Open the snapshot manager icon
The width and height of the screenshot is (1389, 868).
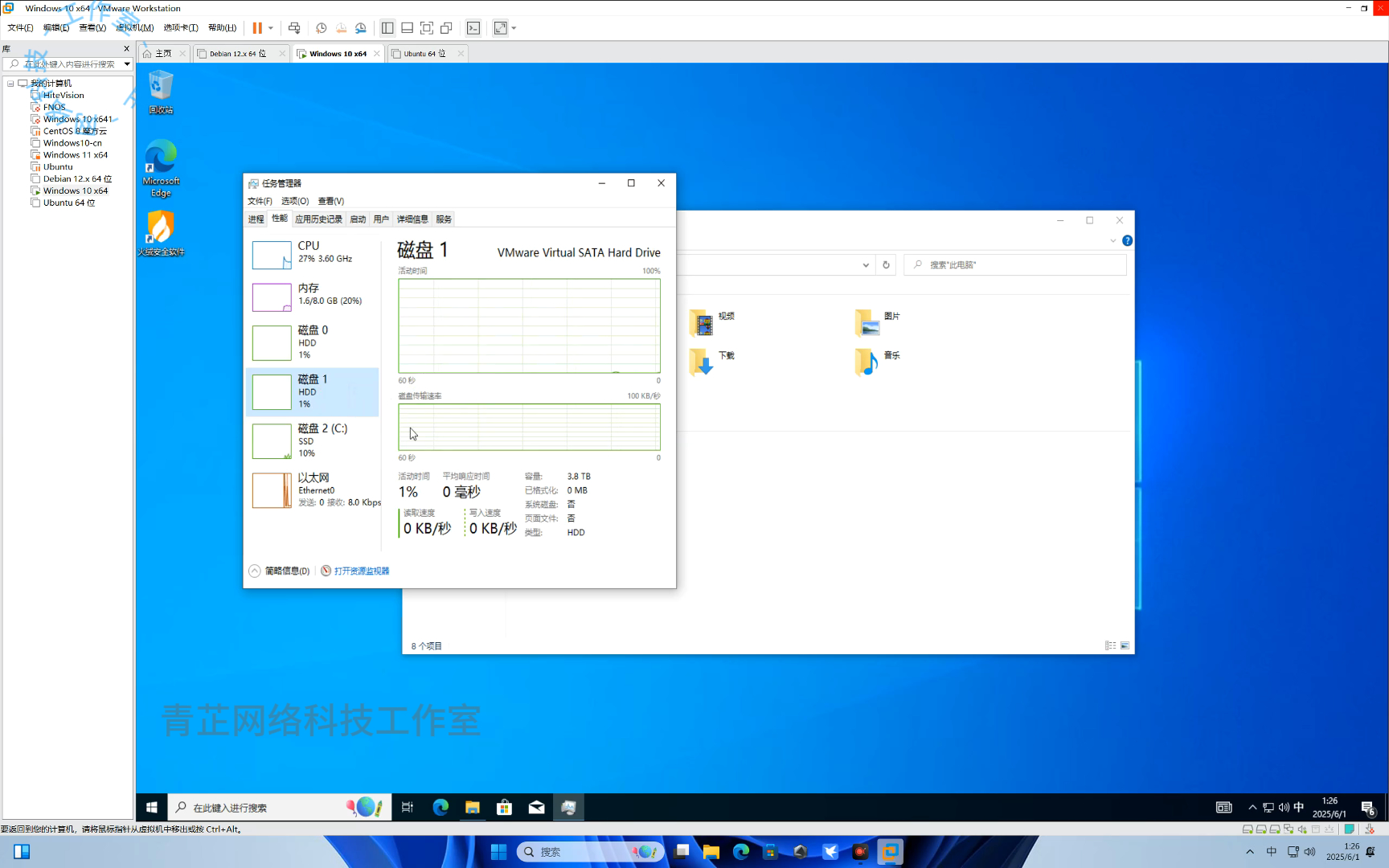pyautogui.click(x=361, y=28)
